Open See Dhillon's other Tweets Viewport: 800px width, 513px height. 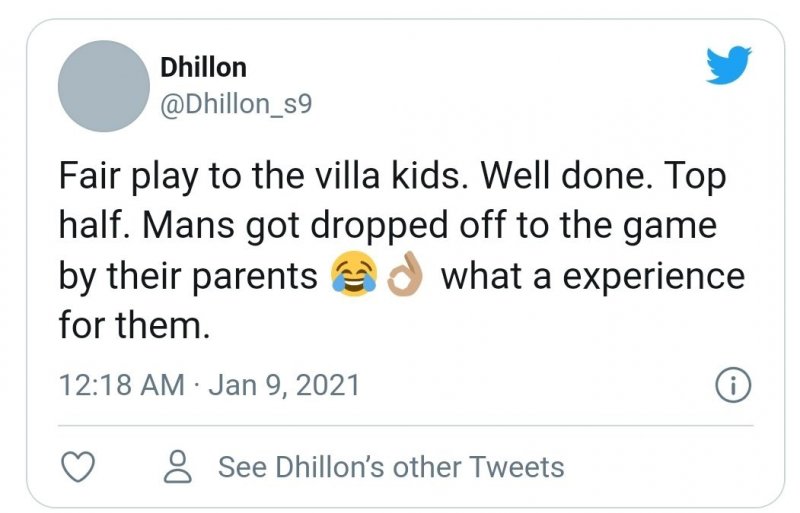tap(390, 466)
